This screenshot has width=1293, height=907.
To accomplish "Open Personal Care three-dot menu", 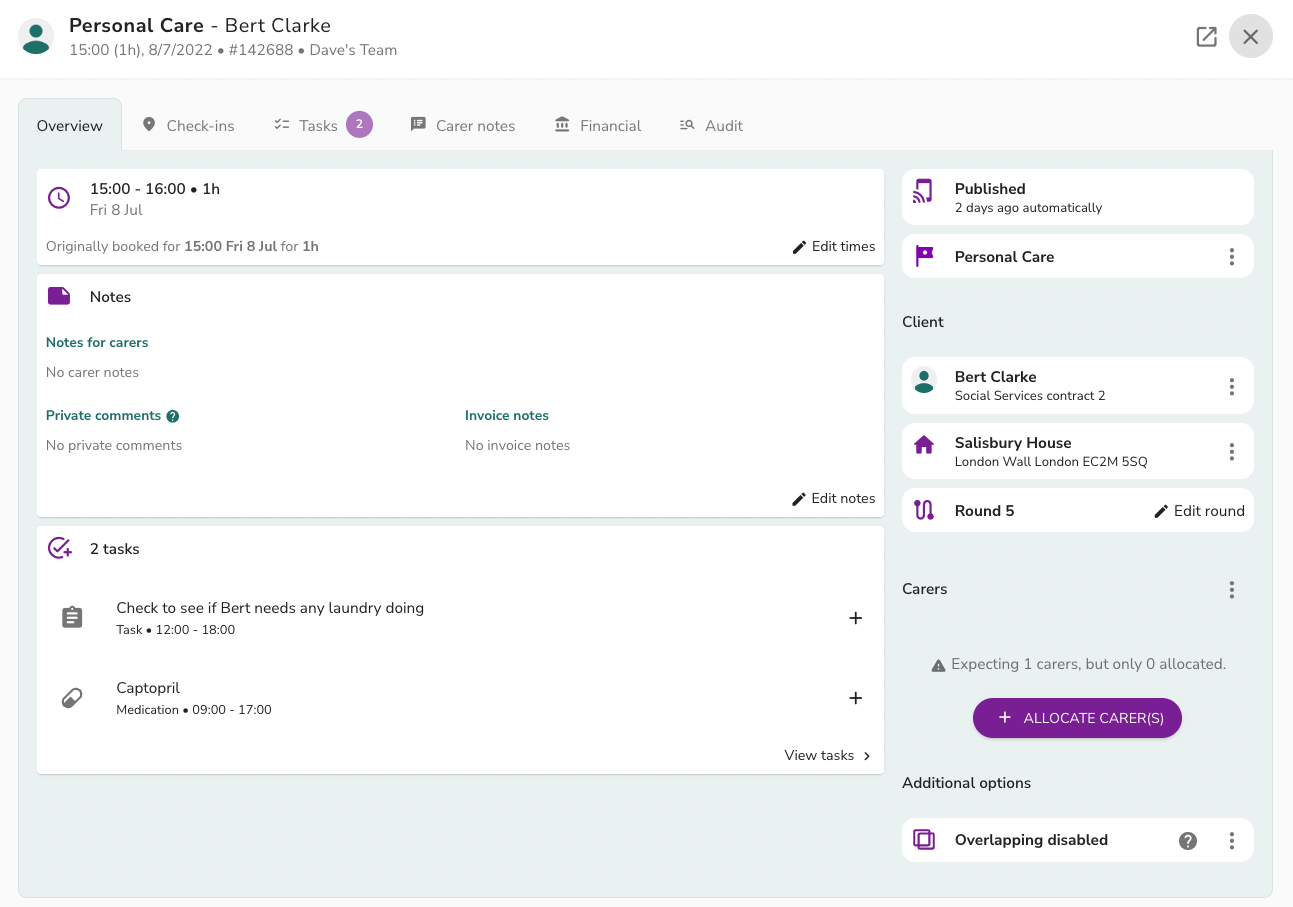I will point(1232,257).
